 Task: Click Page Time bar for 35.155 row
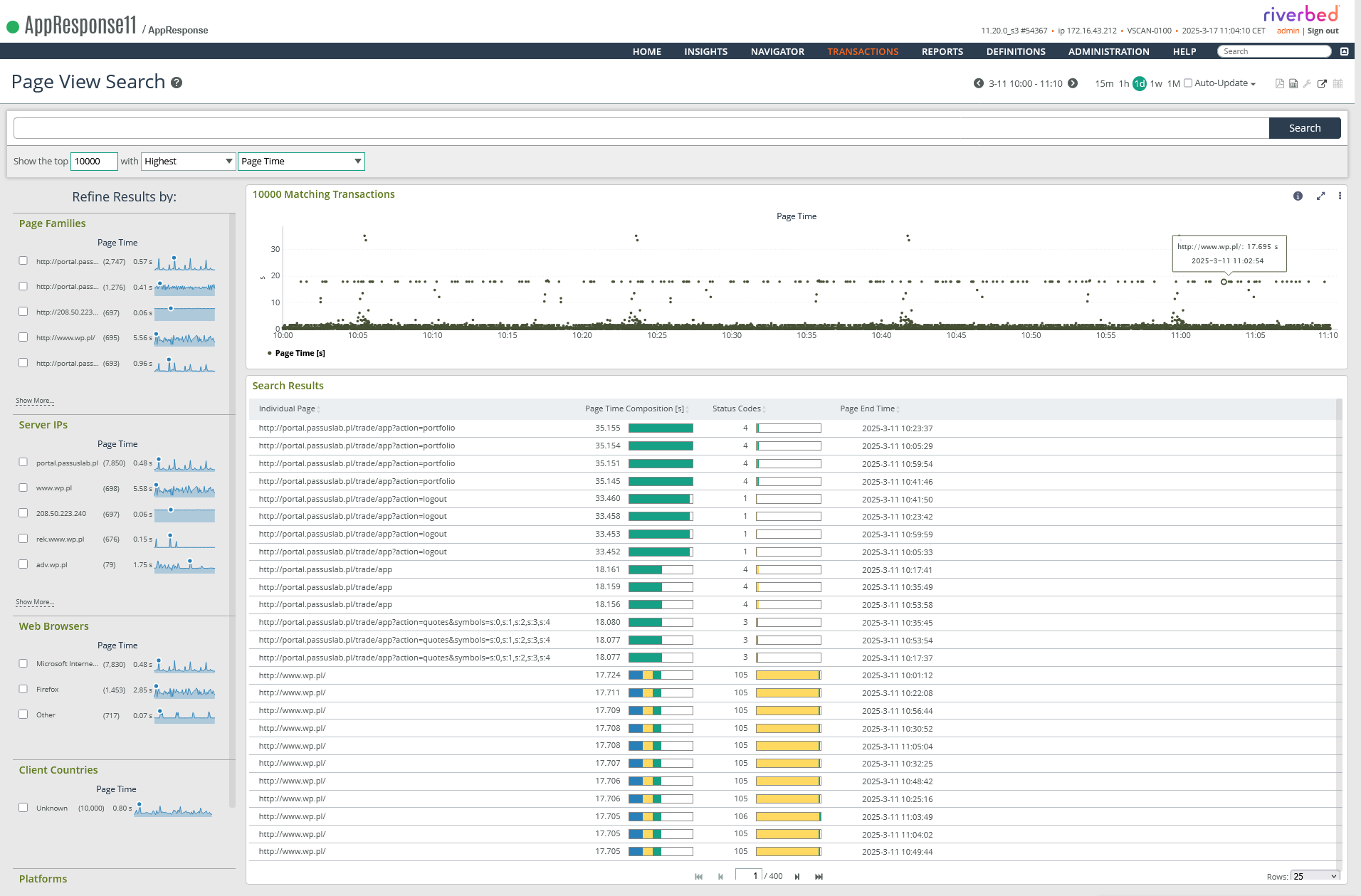[661, 428]
